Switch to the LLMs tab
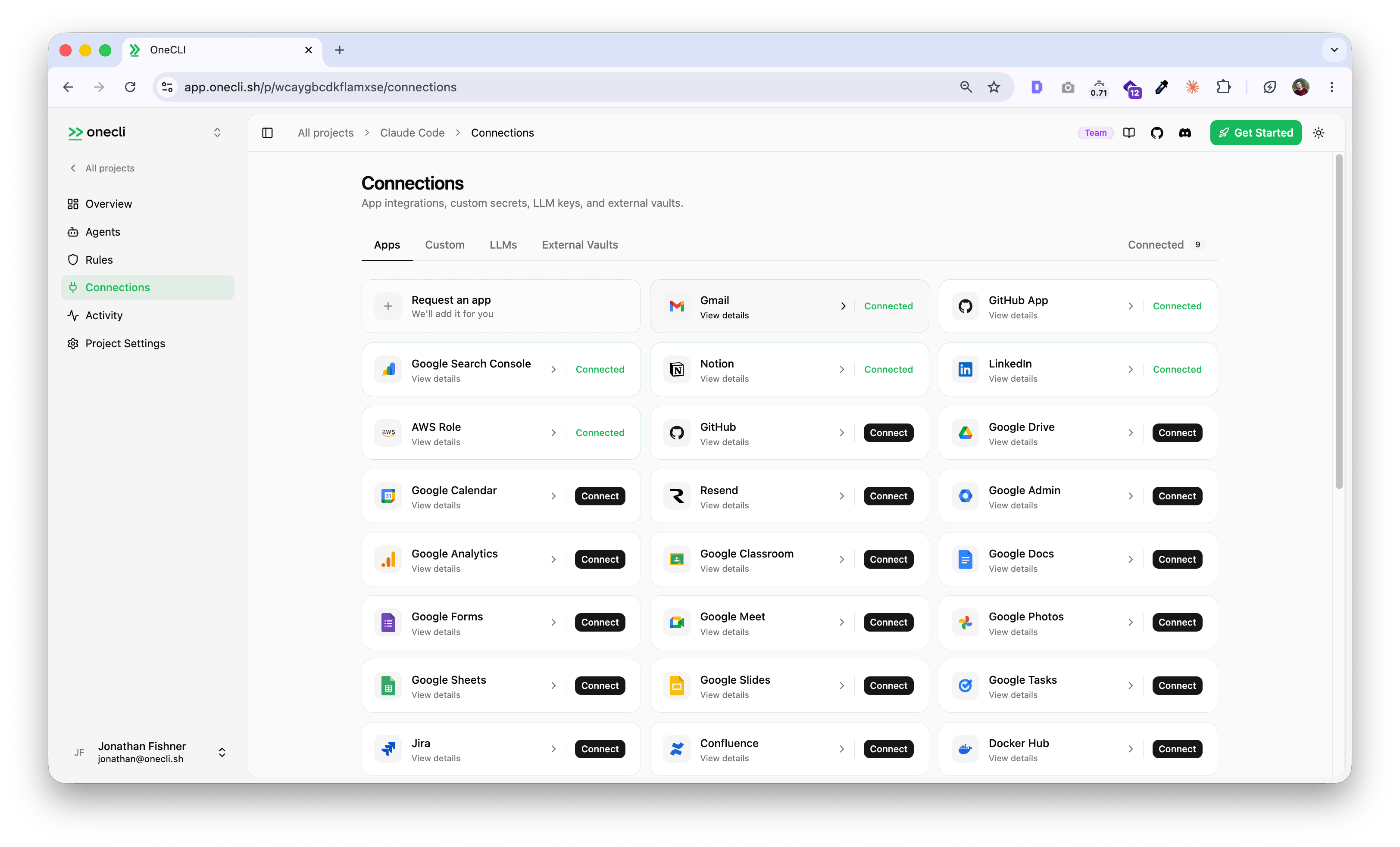This screenshot has width=1400, height=847. (x=503, y=245)
